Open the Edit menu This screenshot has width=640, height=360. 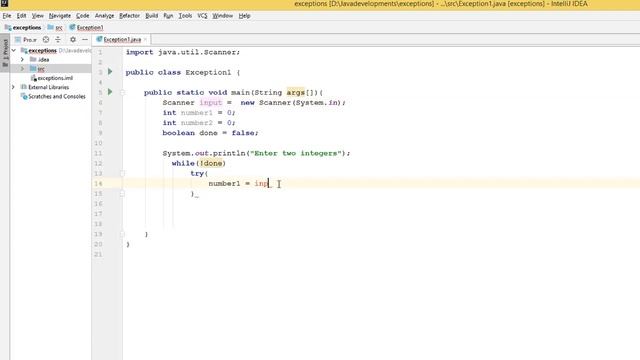tap(21, 16)
